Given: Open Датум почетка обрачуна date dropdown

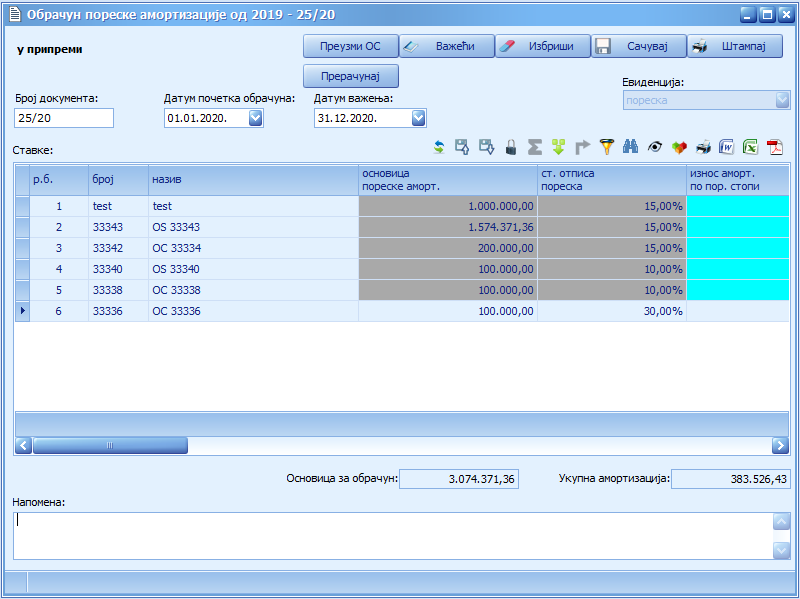Looking at the screenshot, I should (255, 118).
